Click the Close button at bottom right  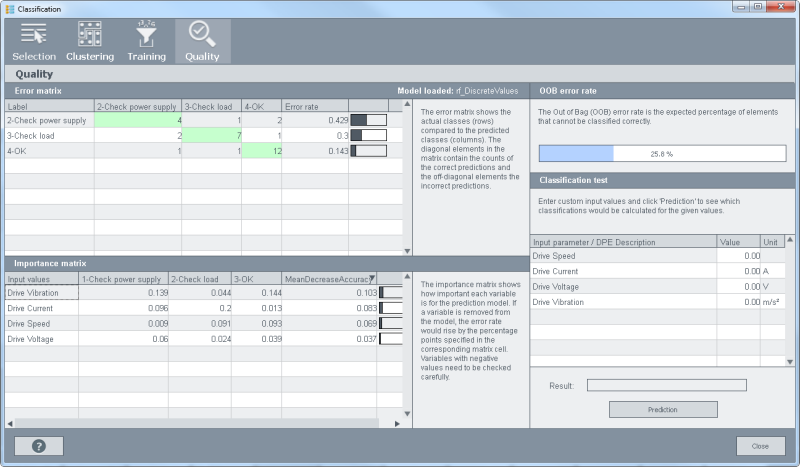pos(760,446)
